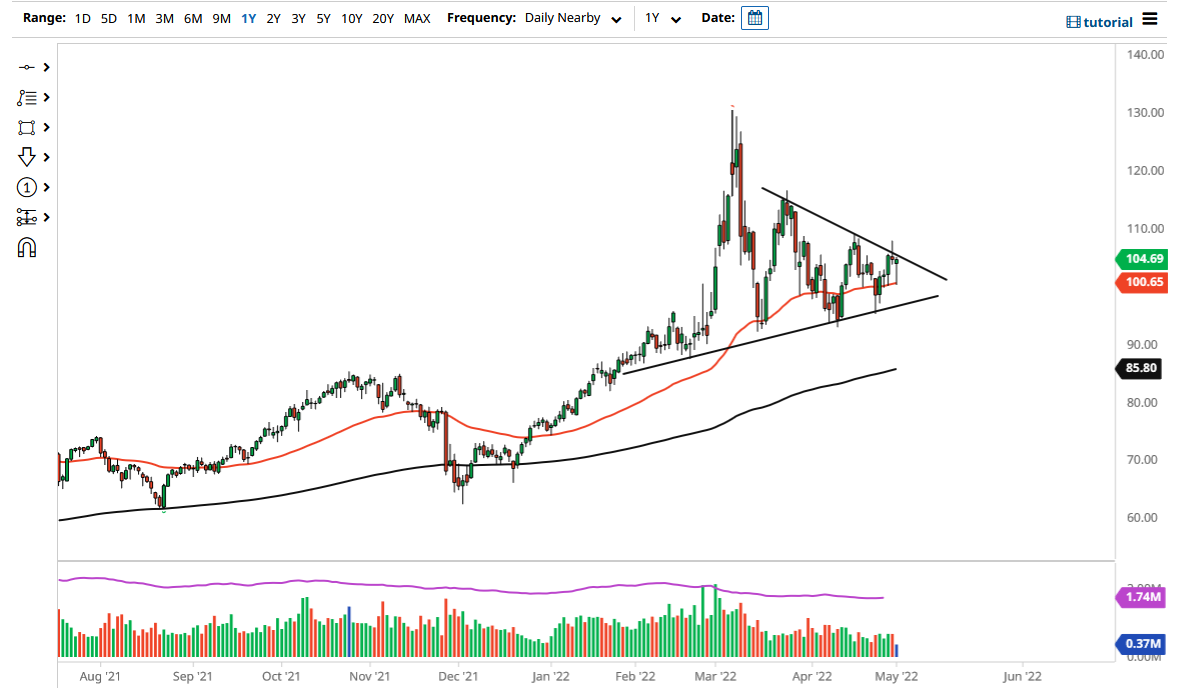This screenshot has width=1178, height=691.
Task: Select the MAX range option
Action: [x=417, y=18]
